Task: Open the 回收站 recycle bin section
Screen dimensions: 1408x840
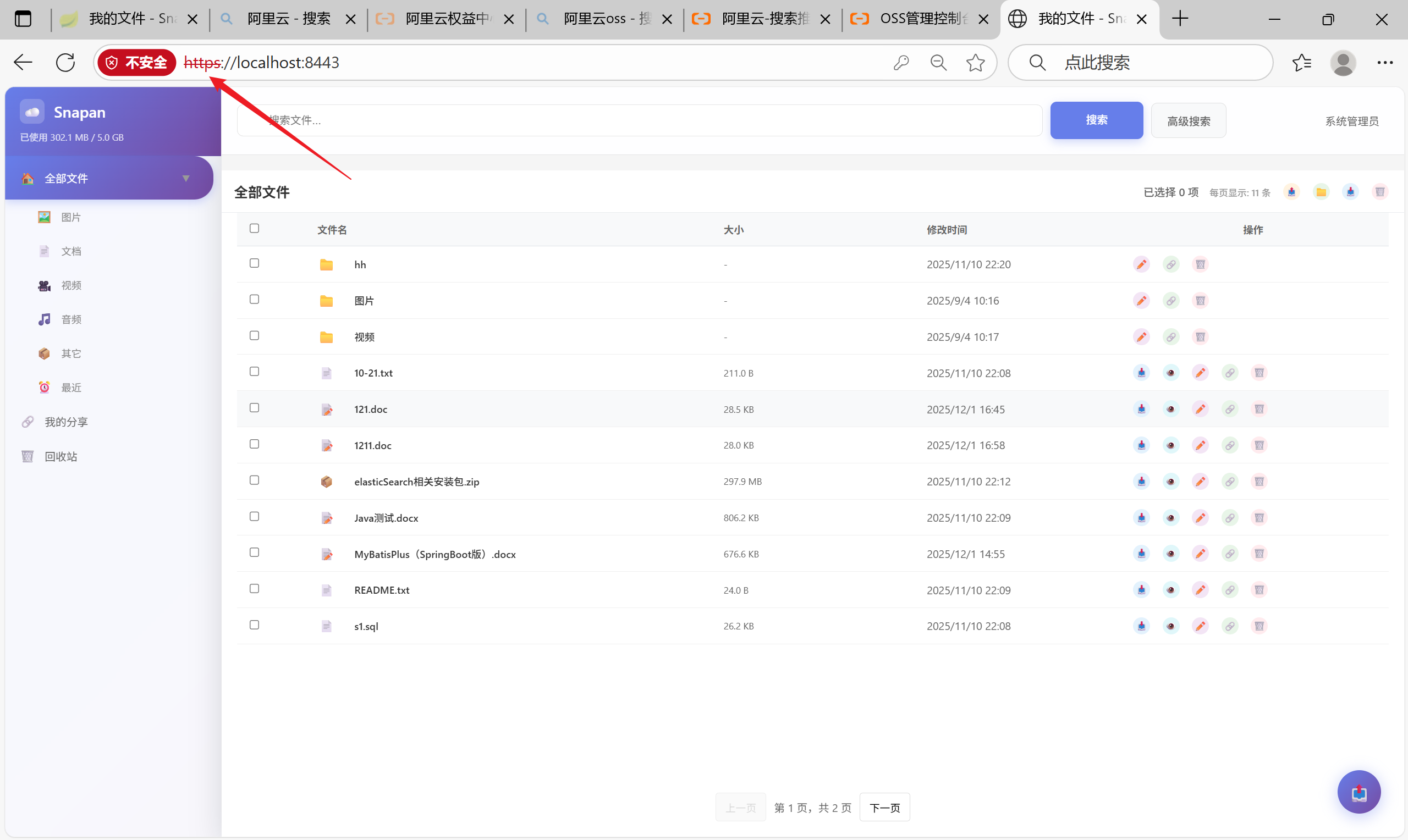Action: click(61, 456)
